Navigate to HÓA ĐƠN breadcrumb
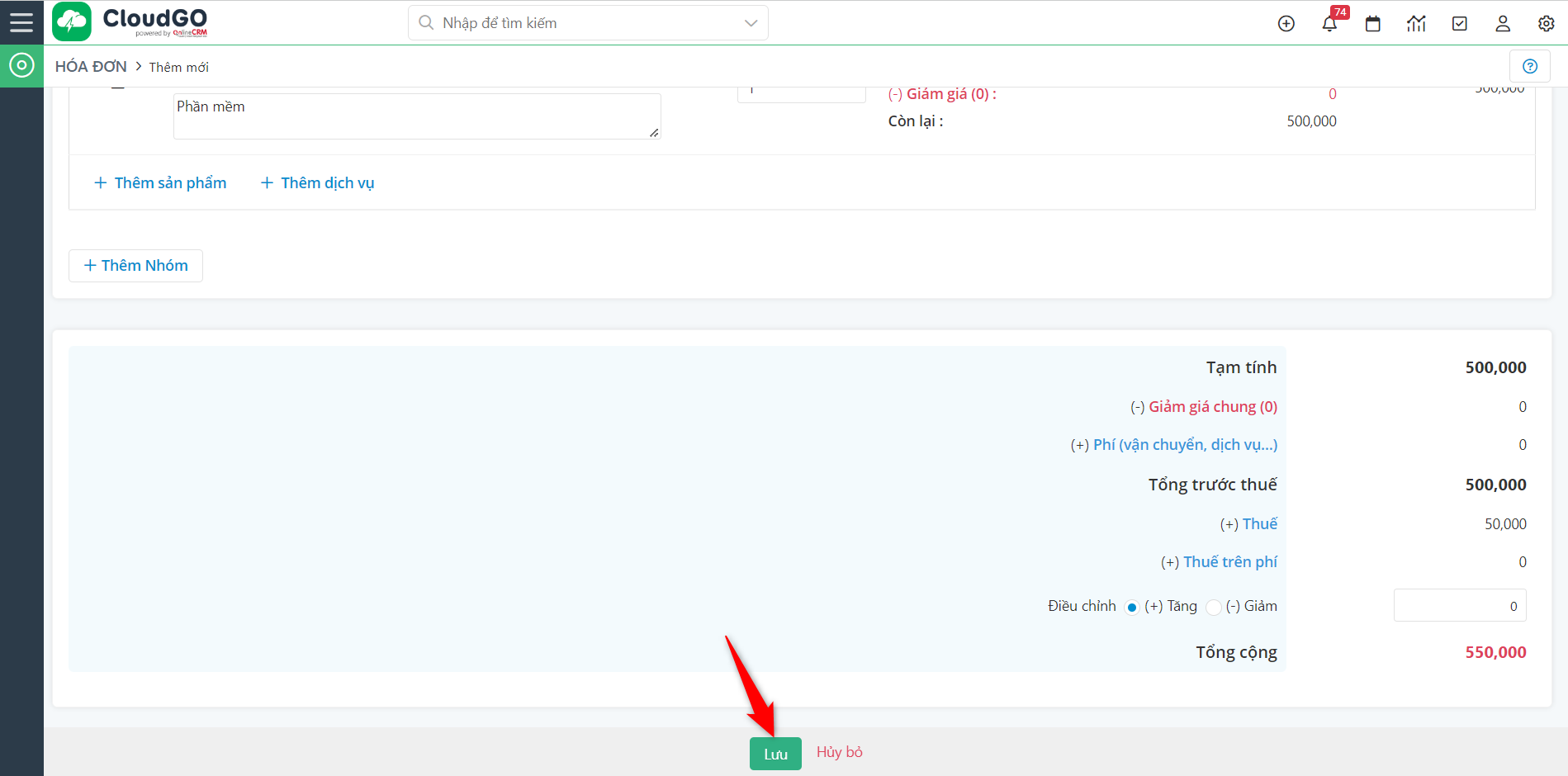The width and height of the screenshot is (1568, 776). (91, 66)
